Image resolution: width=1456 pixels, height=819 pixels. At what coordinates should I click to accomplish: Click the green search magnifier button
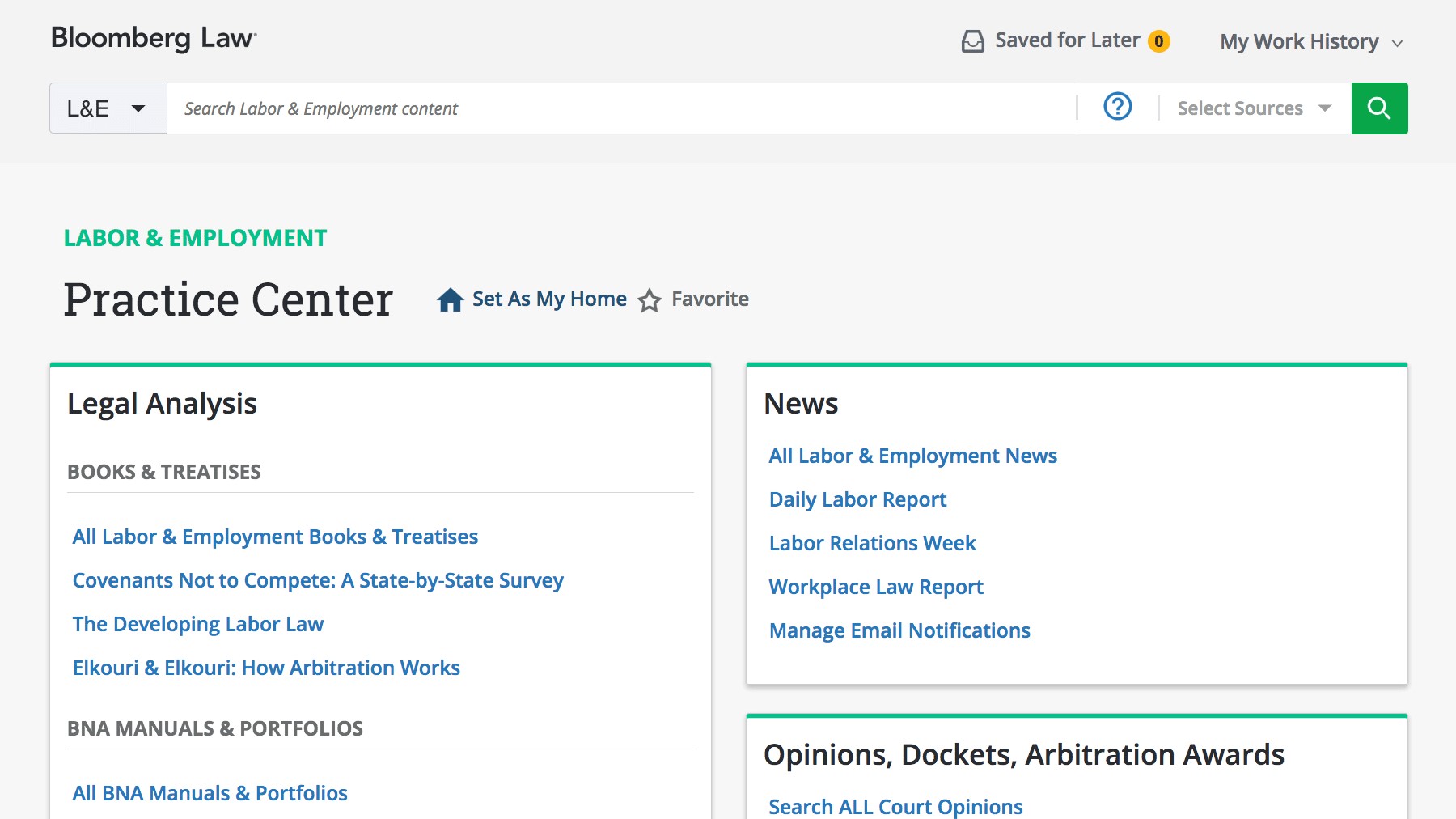1379,108
